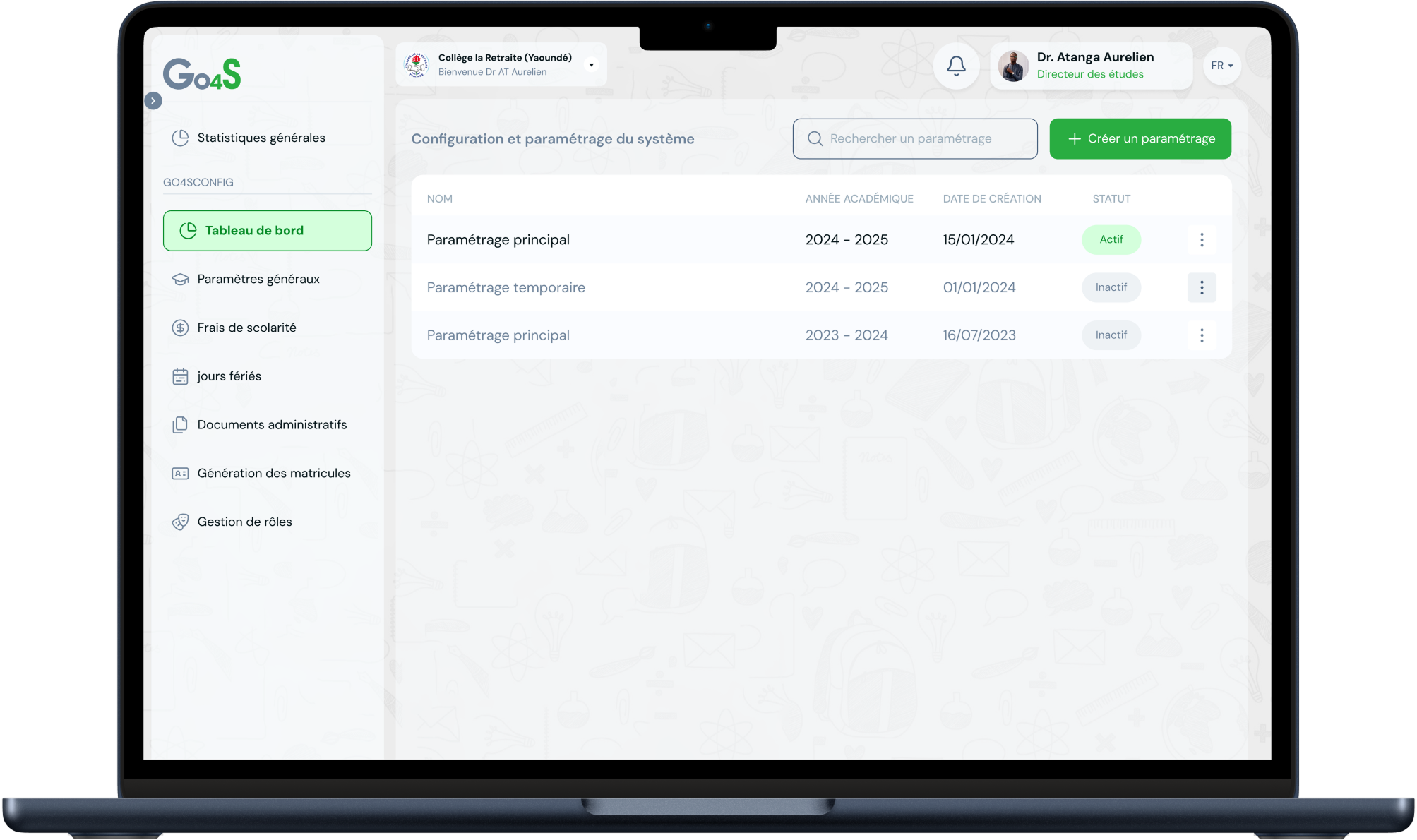
Task: Click the Actif status badge
Action: click(1111, 240)
